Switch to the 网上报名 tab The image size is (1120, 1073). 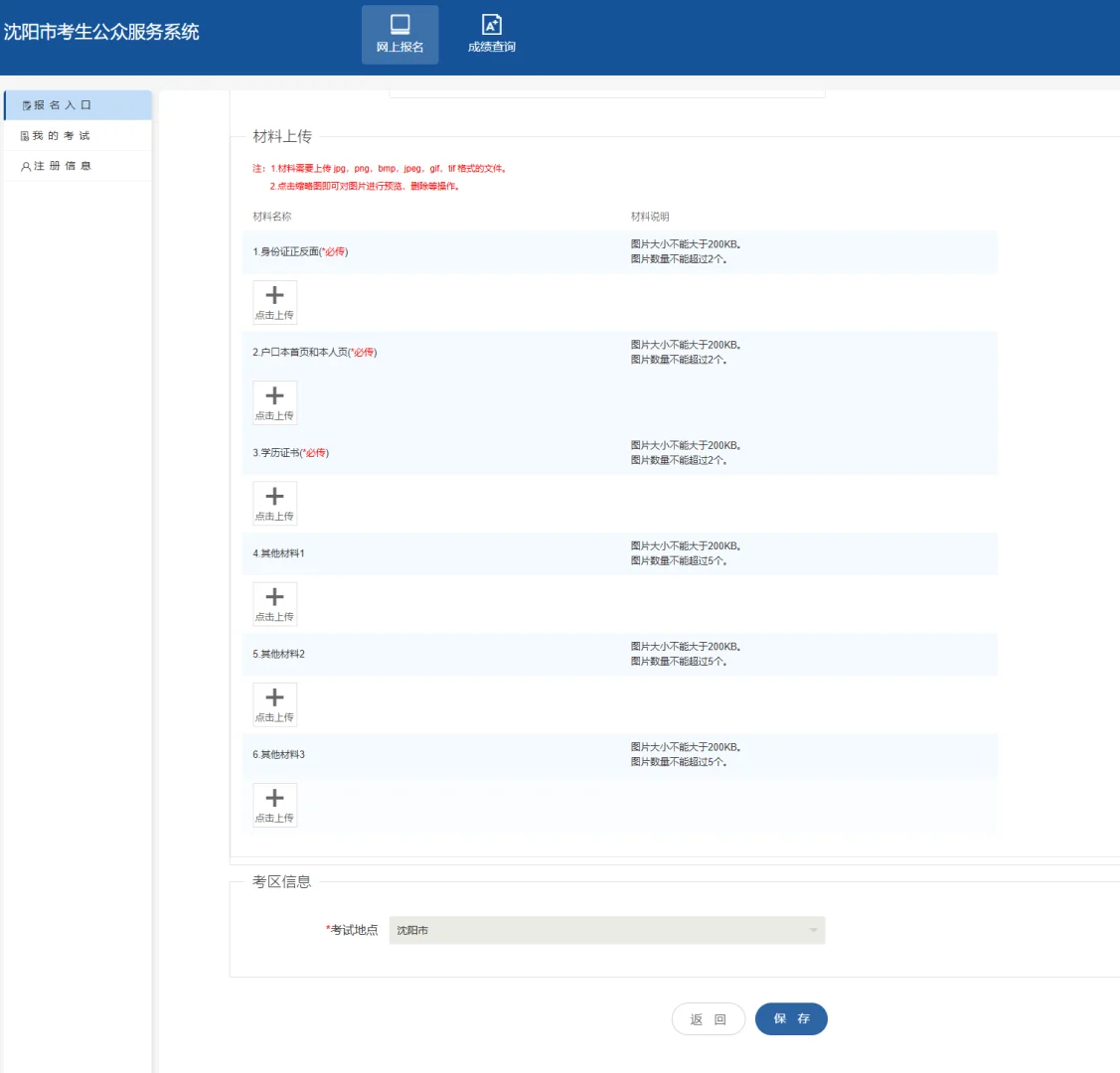coord(400,35)
